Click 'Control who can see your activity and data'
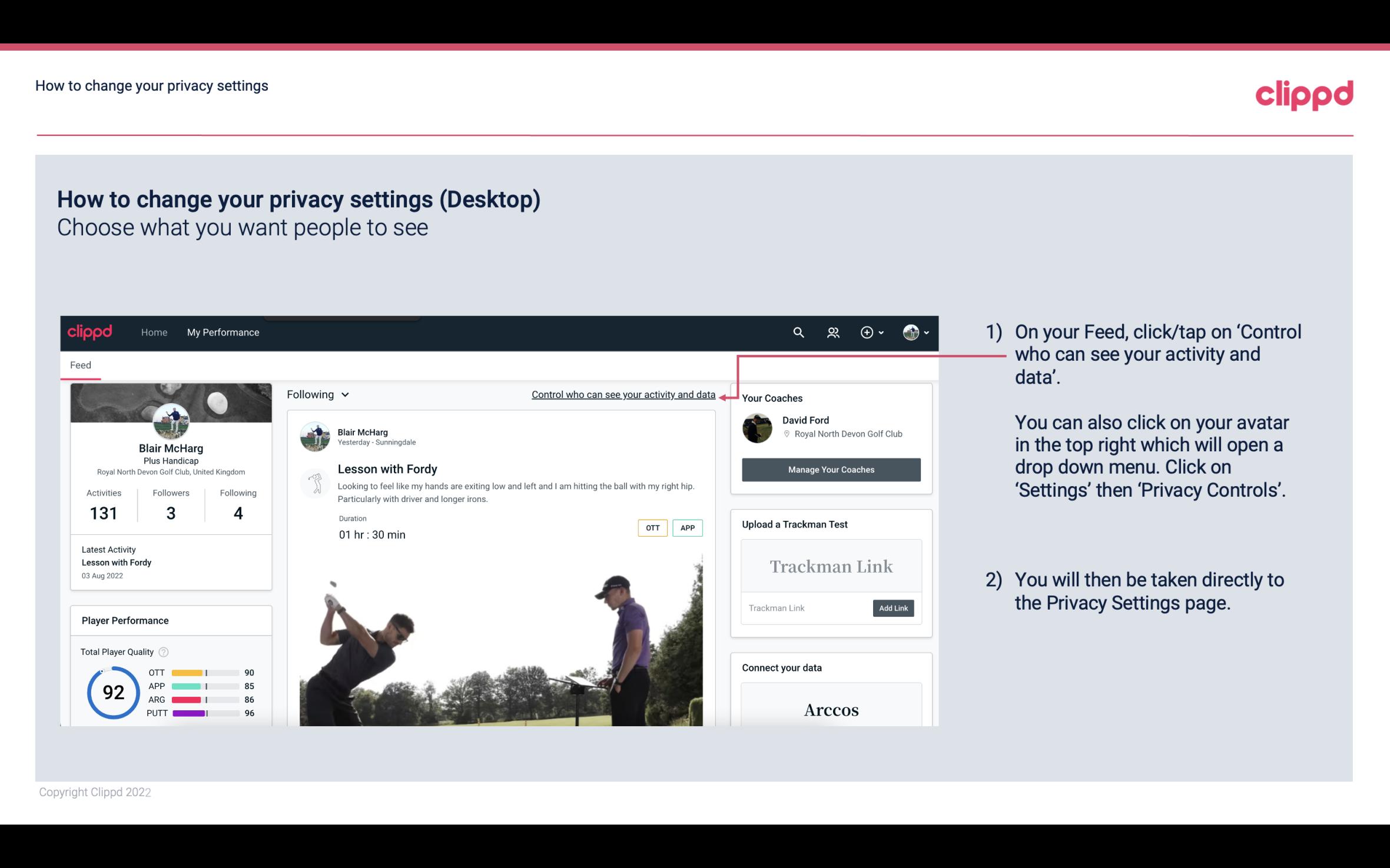Image resolution: width=1390 pixels, height=868 pixels. pos(623,394)
